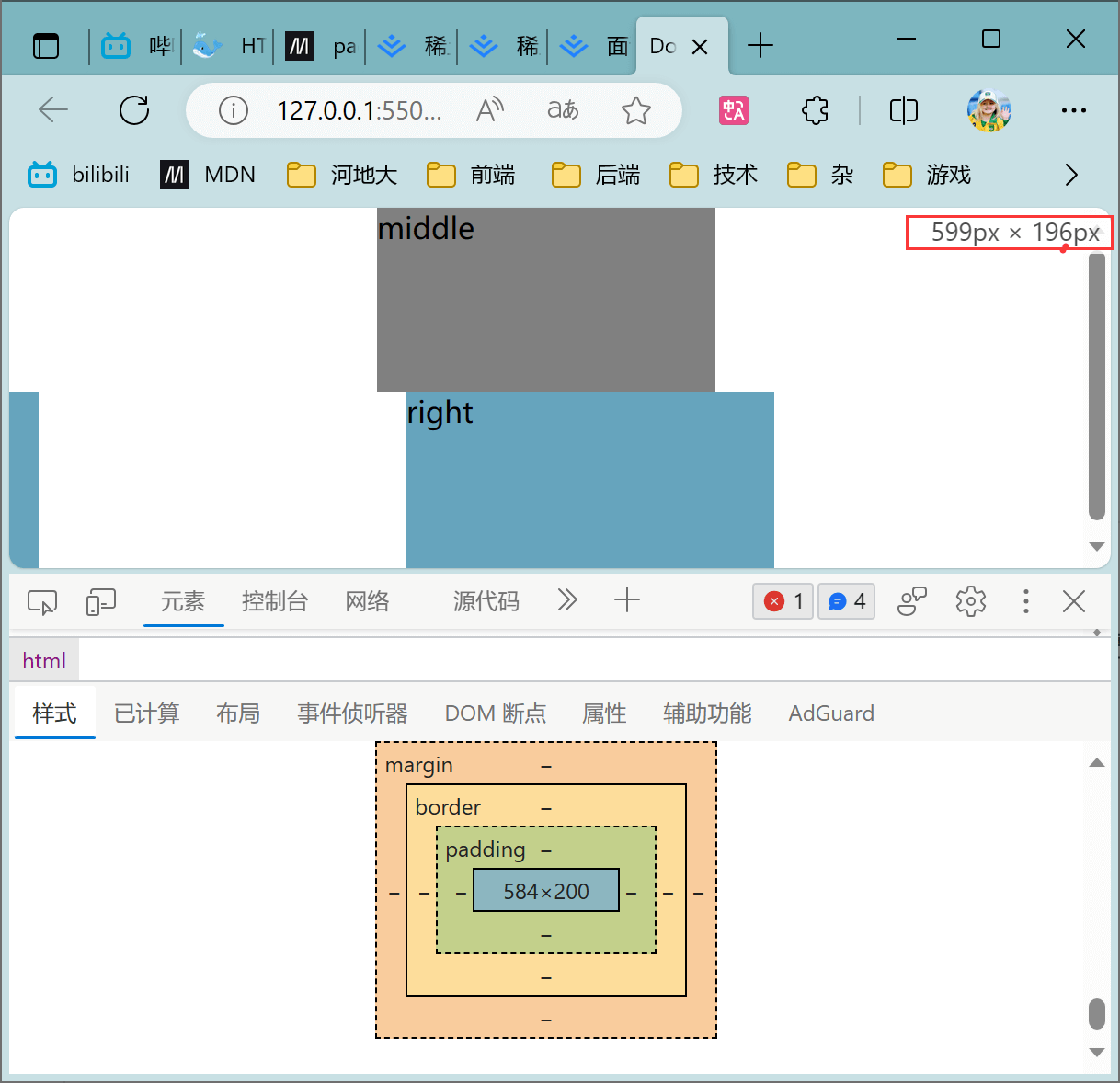Toggle split screen view icon

point(903,110)
